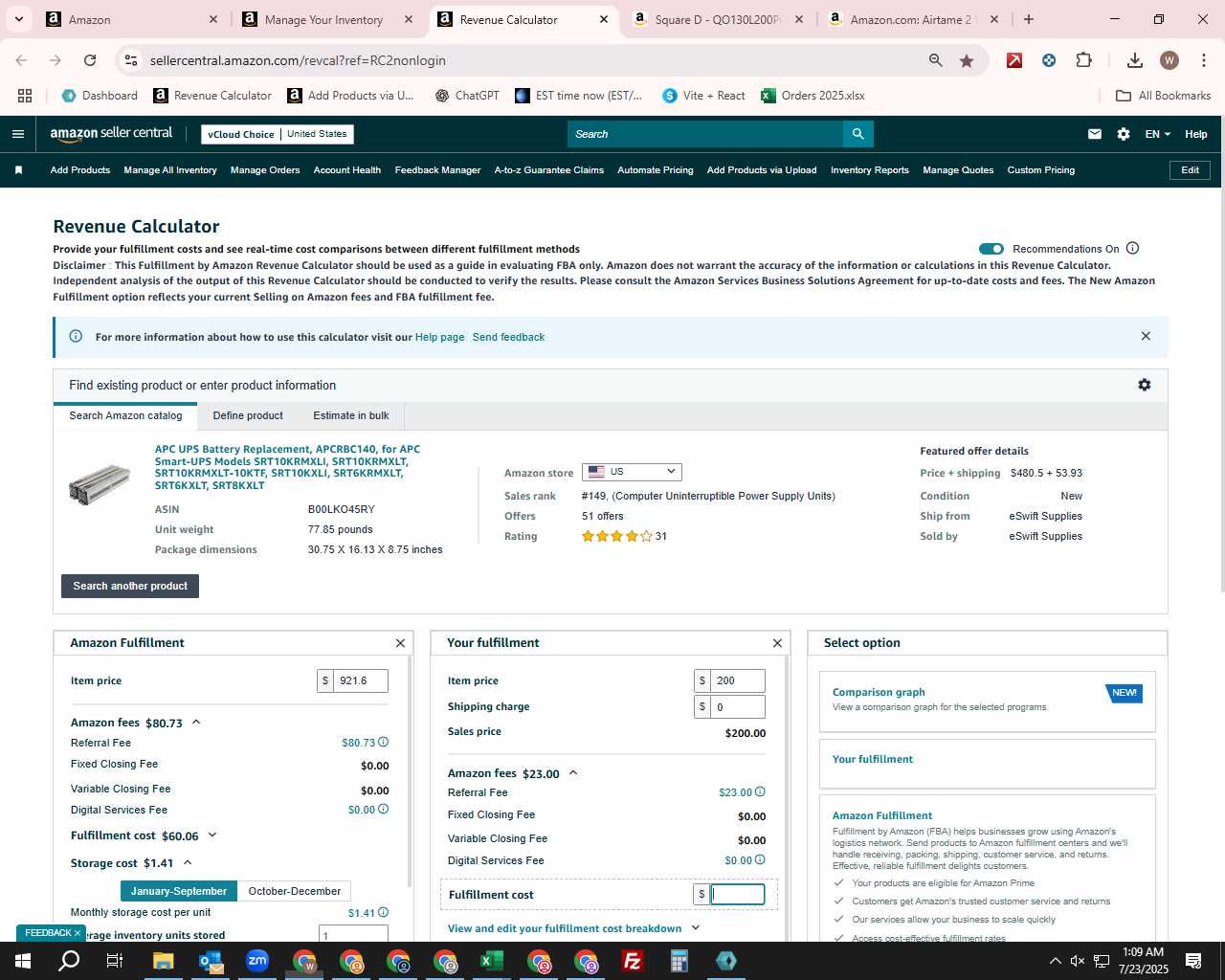The image size is (1225, 980).
Task: Select the January-September storage period
Action: point(179,891)
